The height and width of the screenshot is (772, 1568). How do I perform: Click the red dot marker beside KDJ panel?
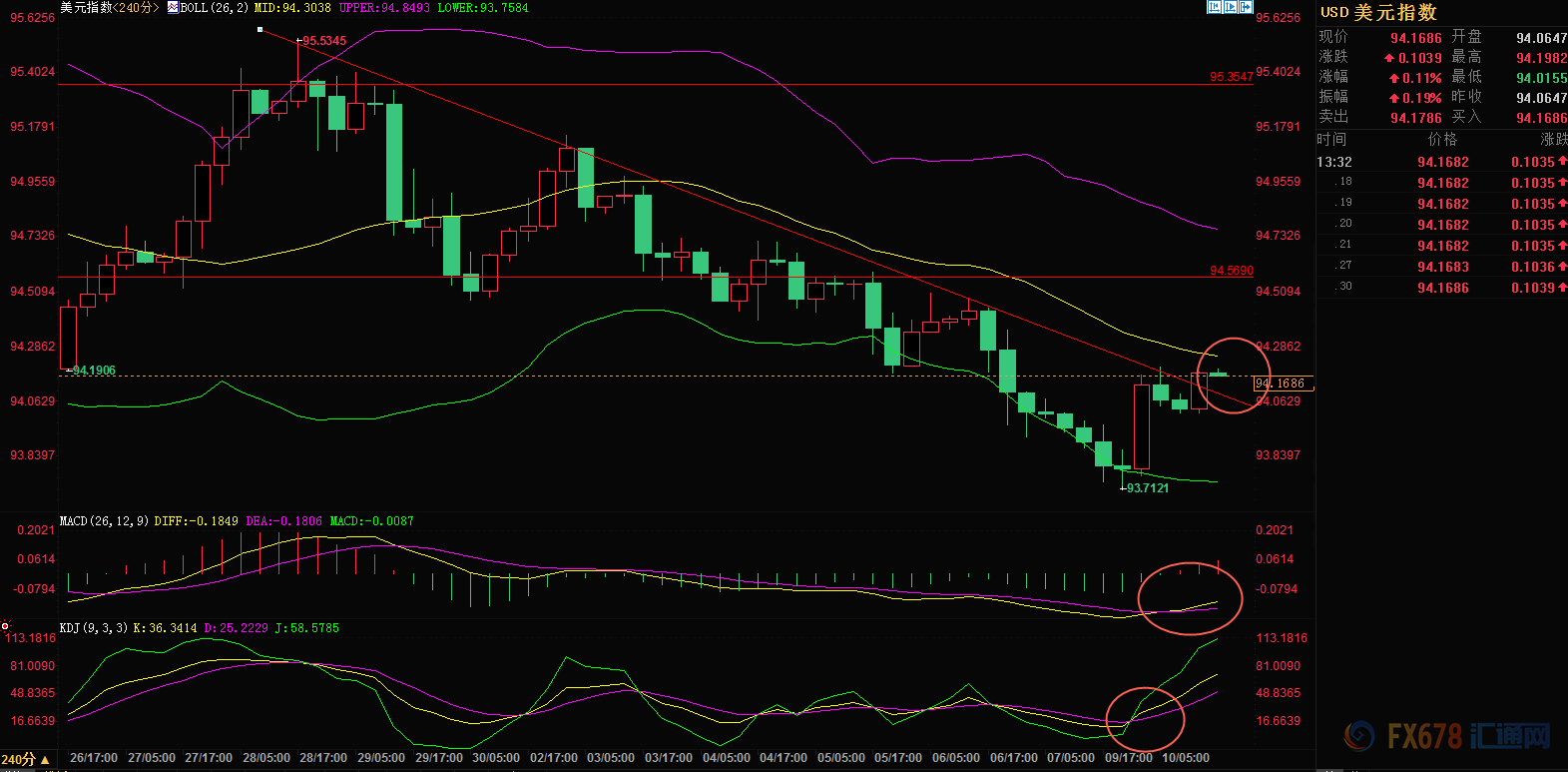[5, 626]
